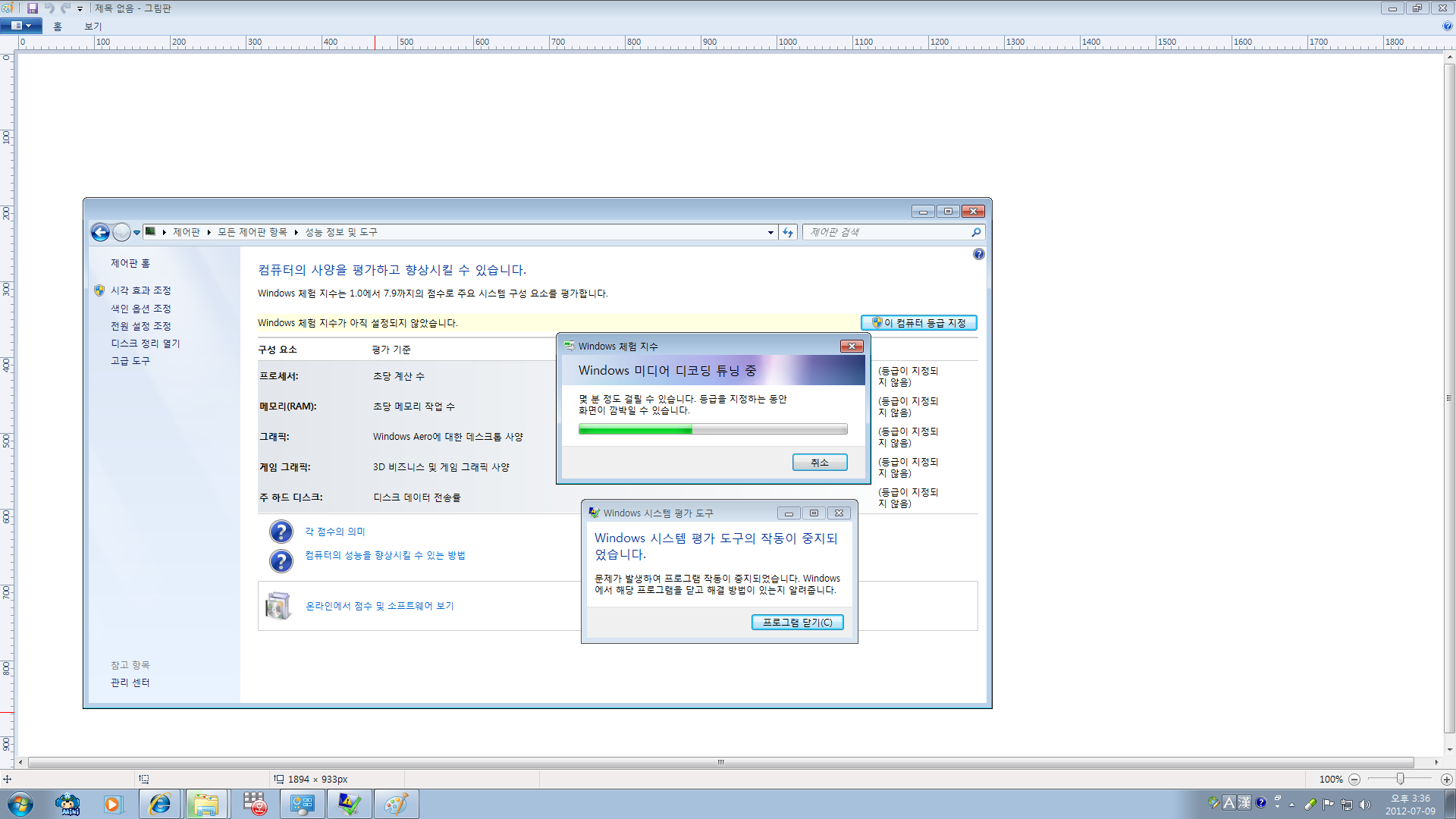Click the IME globe pencil tray icon
The height and width of the screenshot is (819, 1456).
1214,802
